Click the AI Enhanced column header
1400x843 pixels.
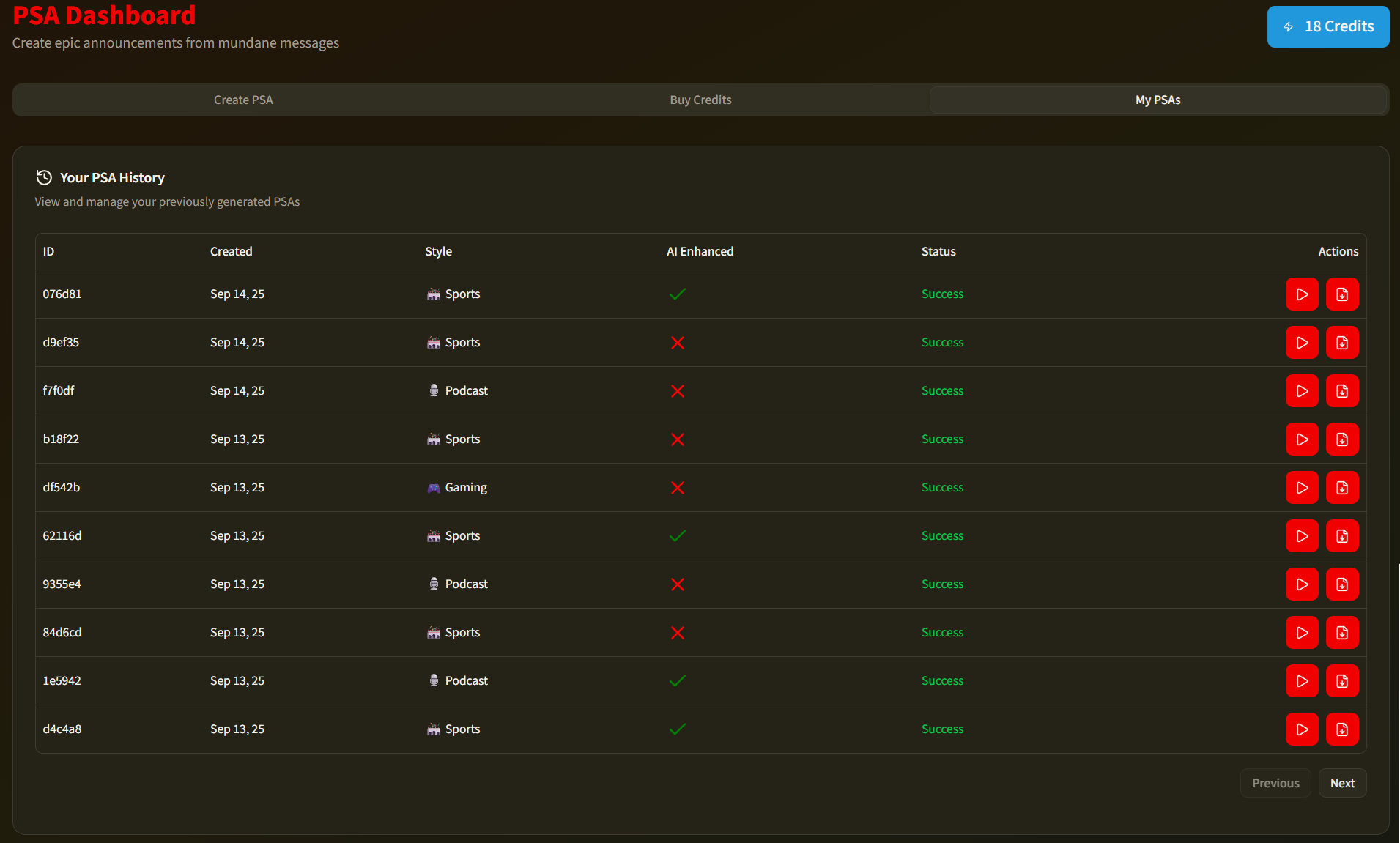[700, 251]
